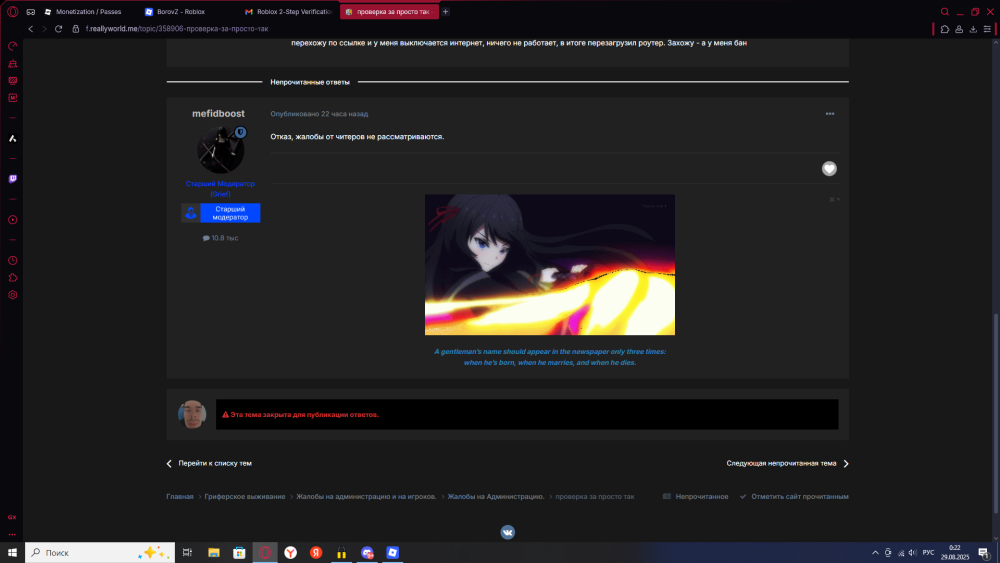Open the Windows Start button
This screenshot has width=1000, height=563.
(x=12, y=553)
